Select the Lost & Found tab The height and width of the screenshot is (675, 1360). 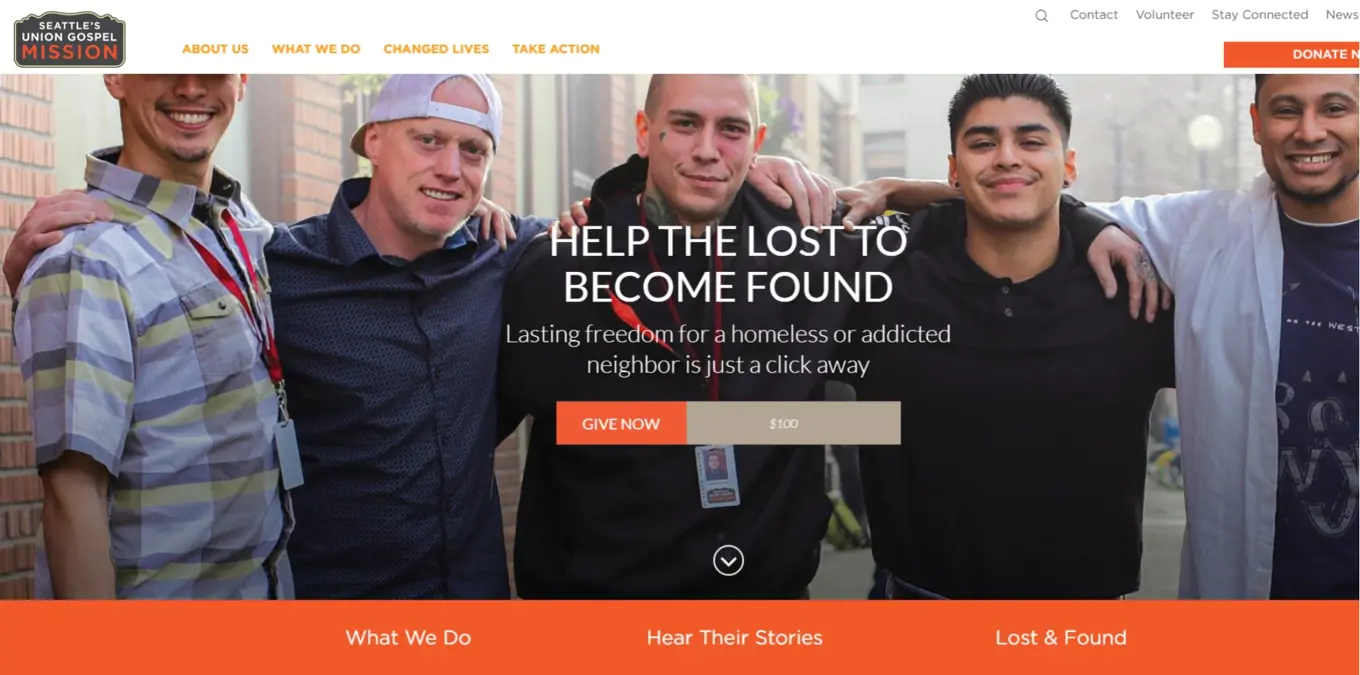pos(1061,638)
